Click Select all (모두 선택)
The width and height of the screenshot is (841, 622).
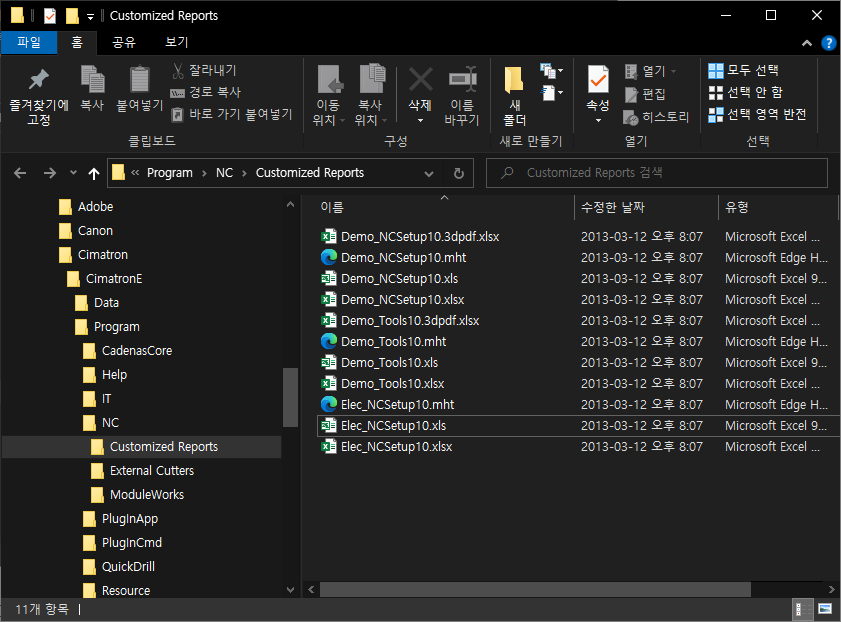click(743, 70)
